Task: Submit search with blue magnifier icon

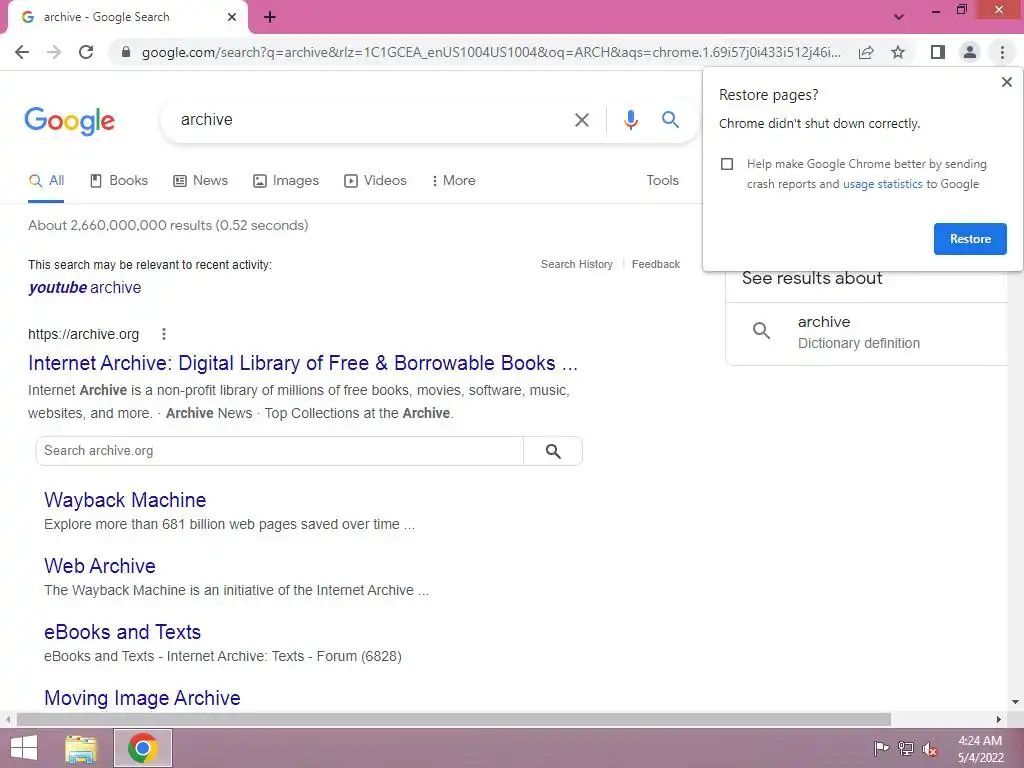Action: (670, 120)
